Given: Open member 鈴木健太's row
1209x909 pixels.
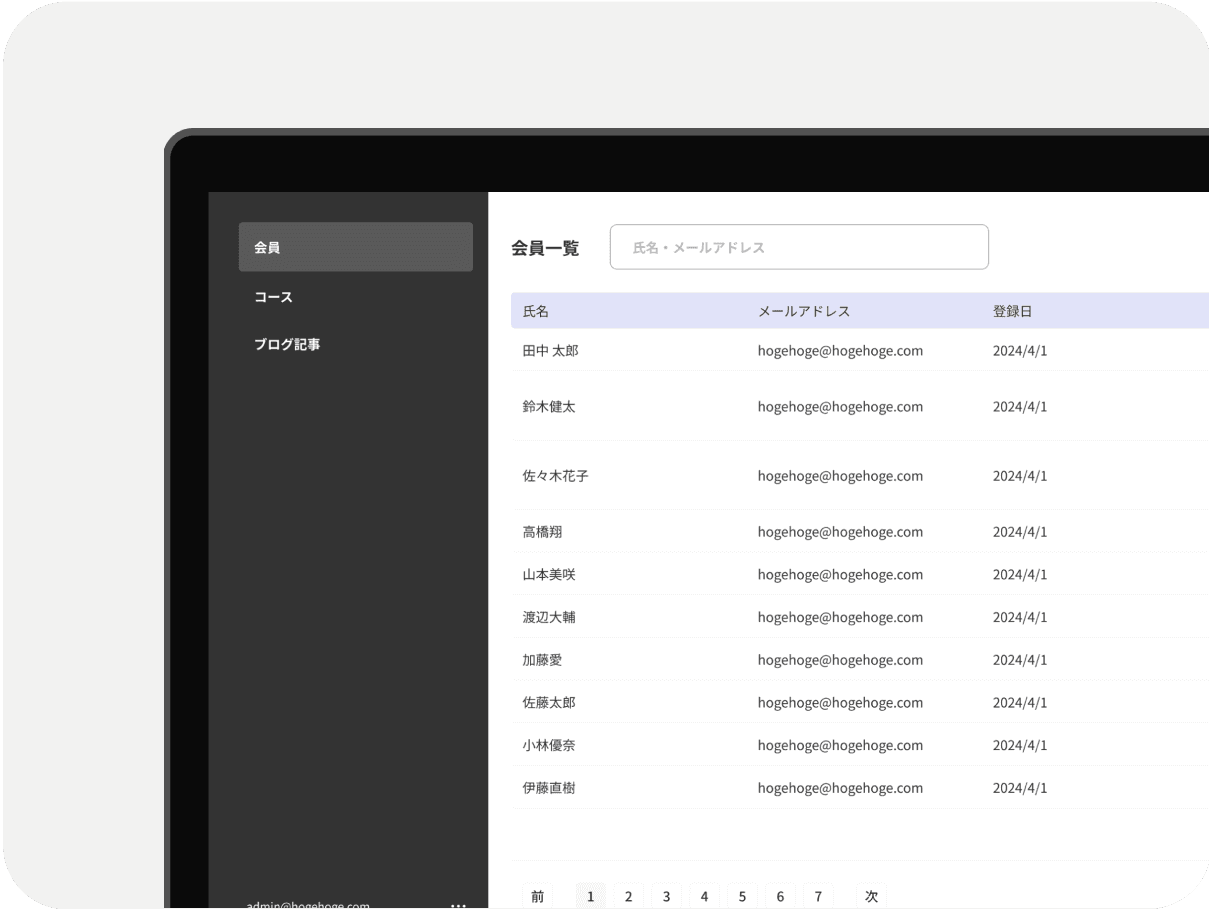Looking at the screenshot, I should (549, 407).
